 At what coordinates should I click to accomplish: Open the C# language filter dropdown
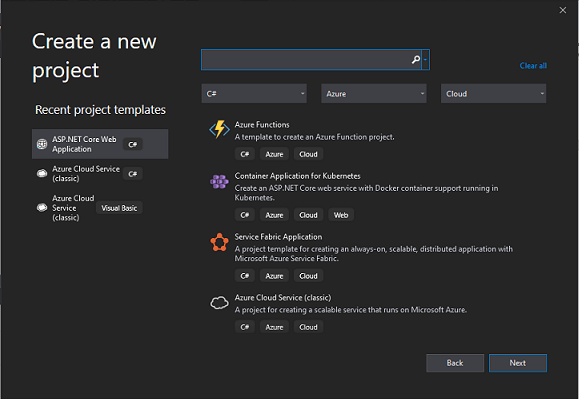(254, 94)
